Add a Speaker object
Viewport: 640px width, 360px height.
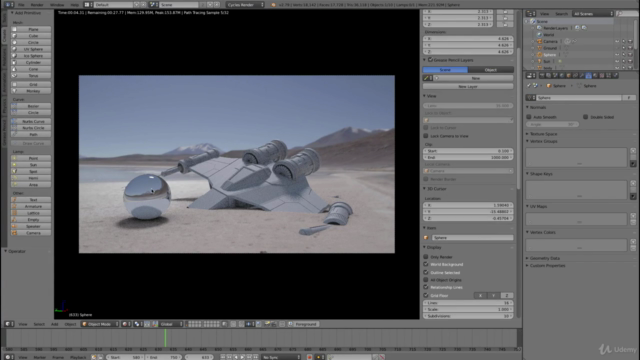pos(31,226)
